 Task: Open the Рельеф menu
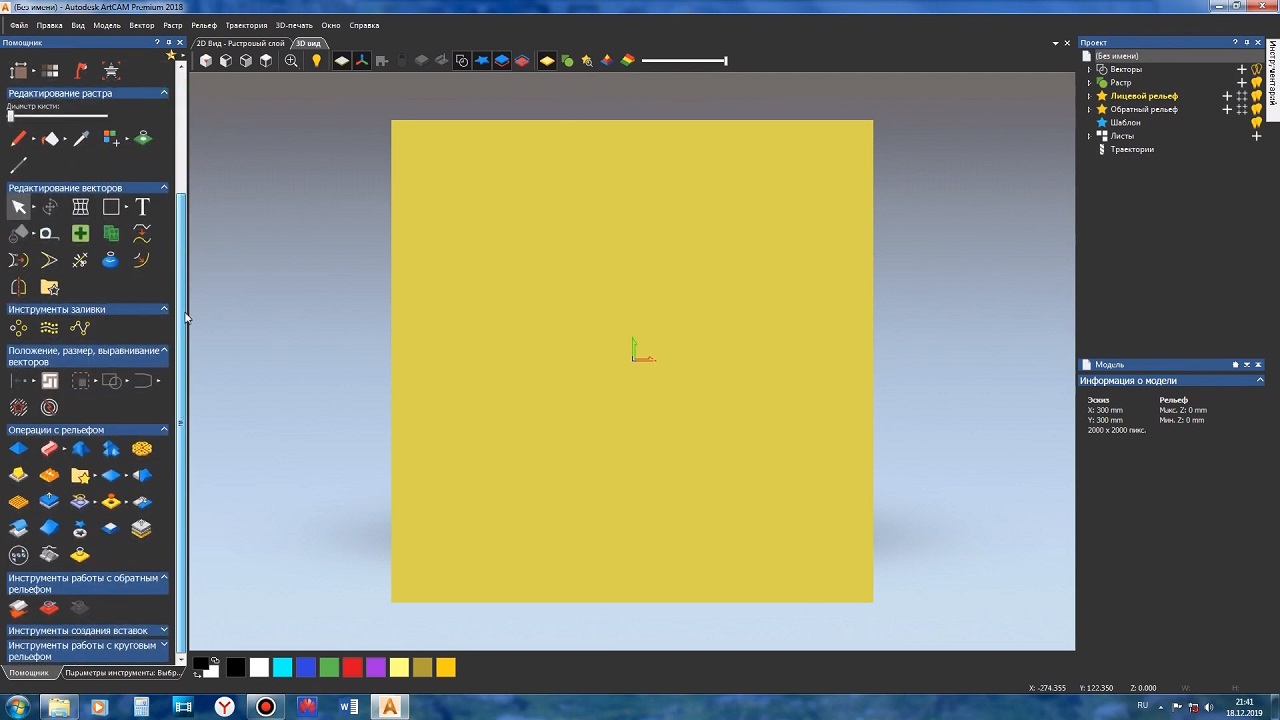204,25
